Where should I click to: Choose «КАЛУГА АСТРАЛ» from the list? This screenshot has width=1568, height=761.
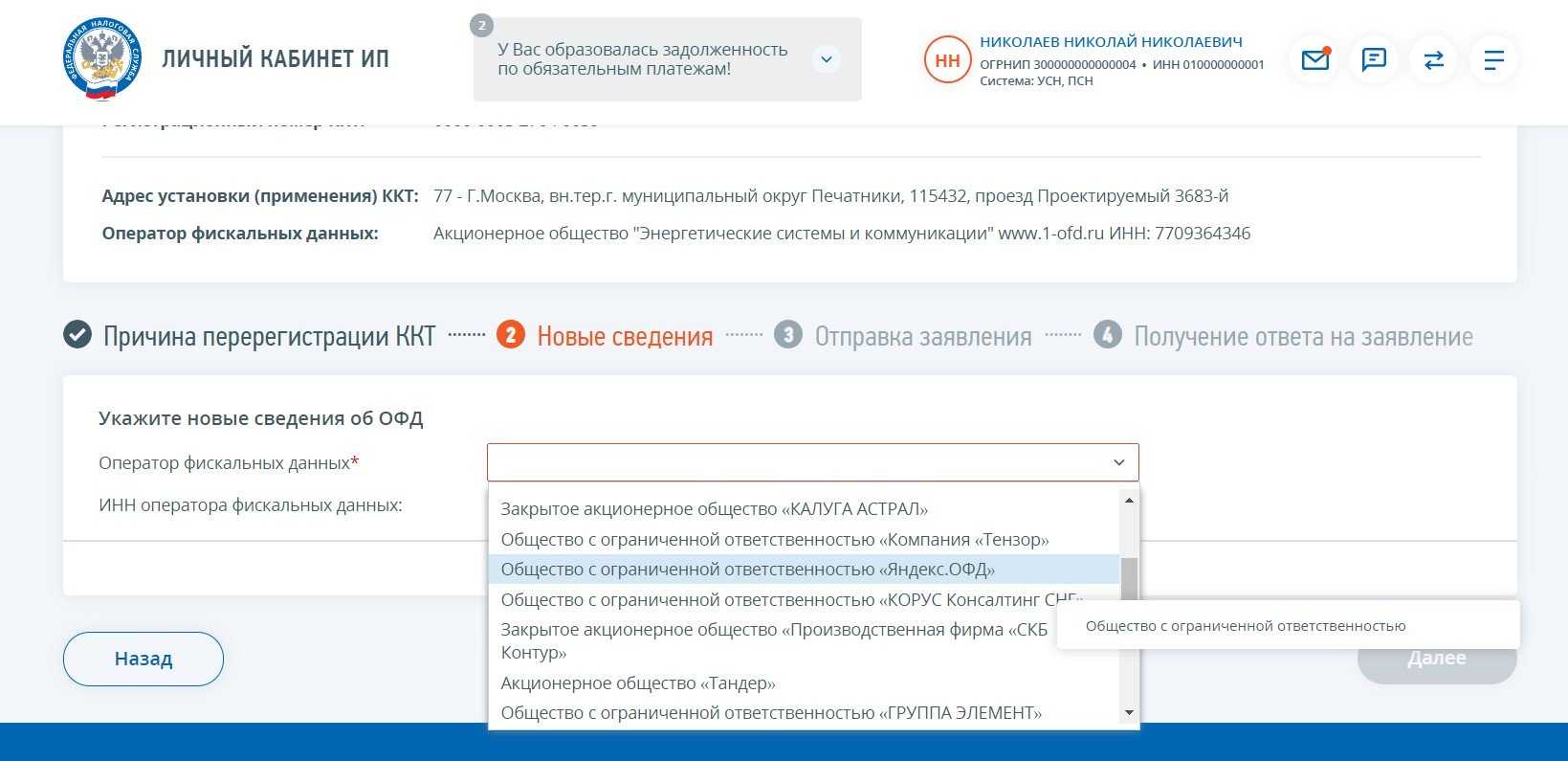(804, 509)
